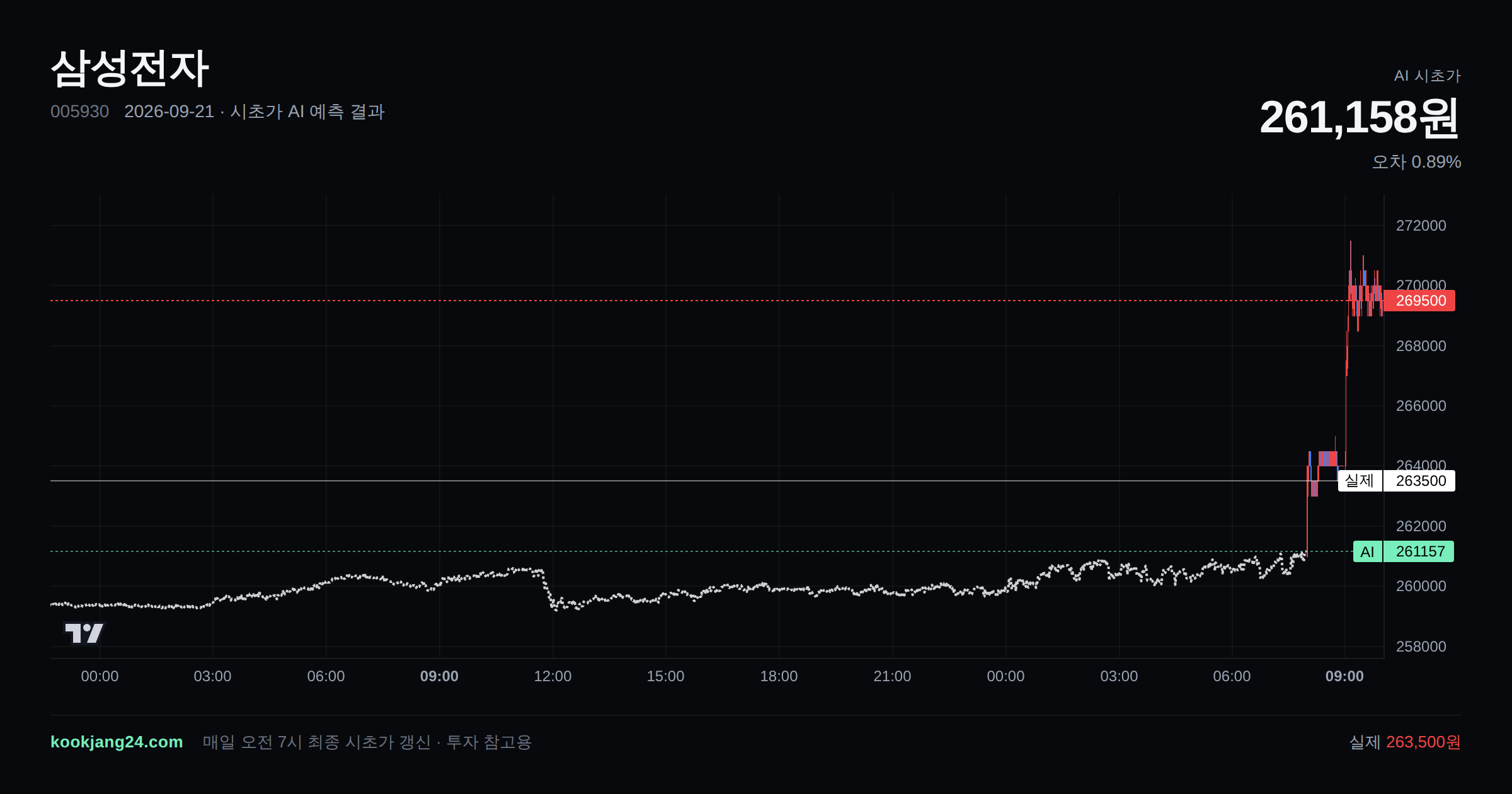1512x794 pixels.
Task: Click the footer note 매일 오전 7시 최종 시초가 갱신
Action: 316,742
